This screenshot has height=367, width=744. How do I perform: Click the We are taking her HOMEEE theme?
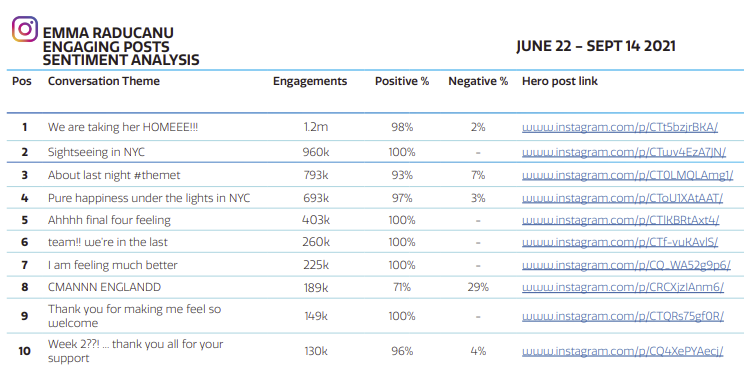pos(123,127)
